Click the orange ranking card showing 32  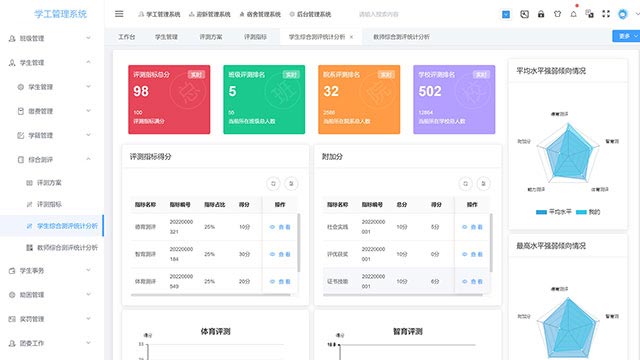point(359,99)
